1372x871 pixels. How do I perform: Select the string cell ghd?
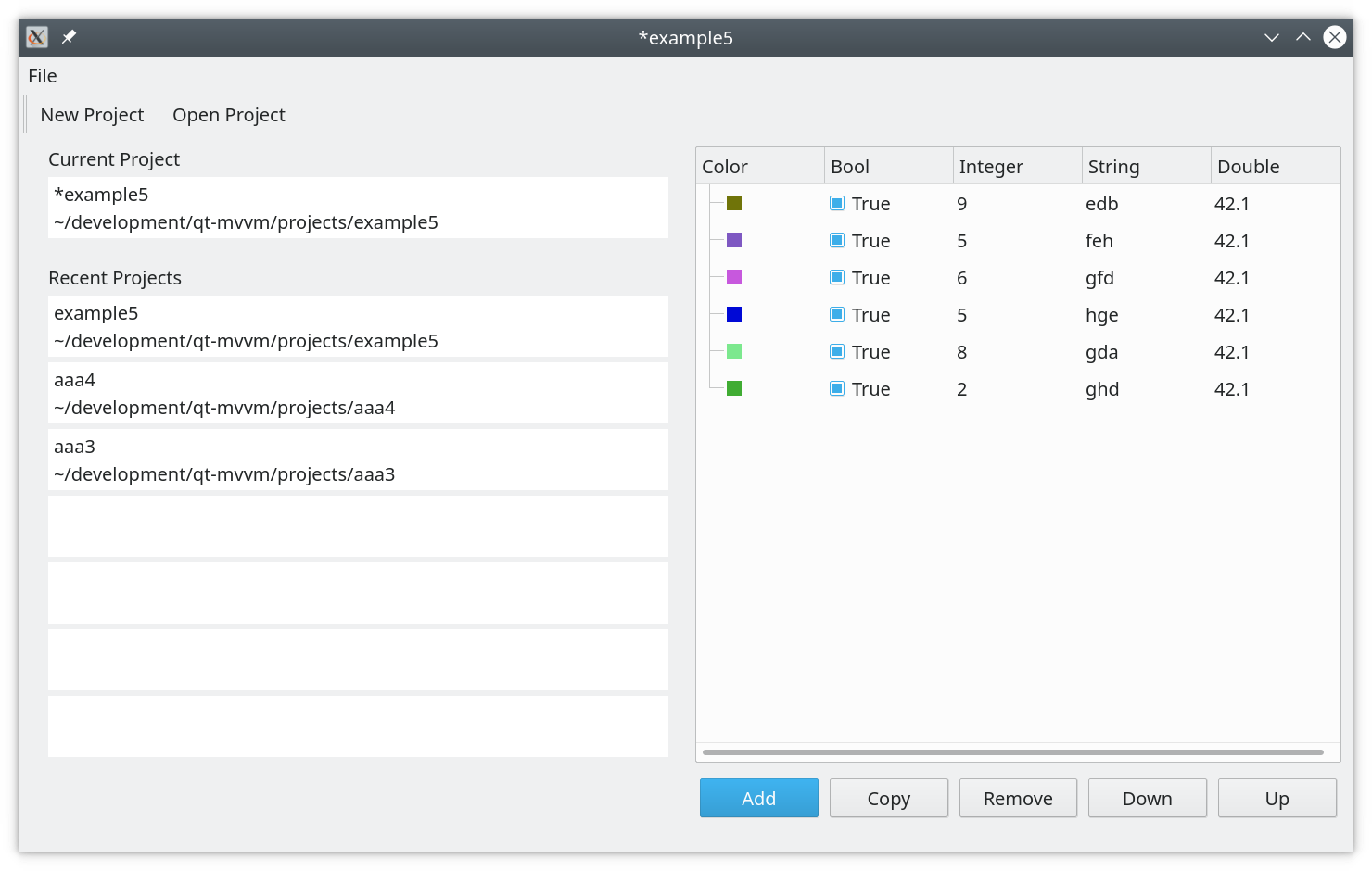click(1102, 389)
